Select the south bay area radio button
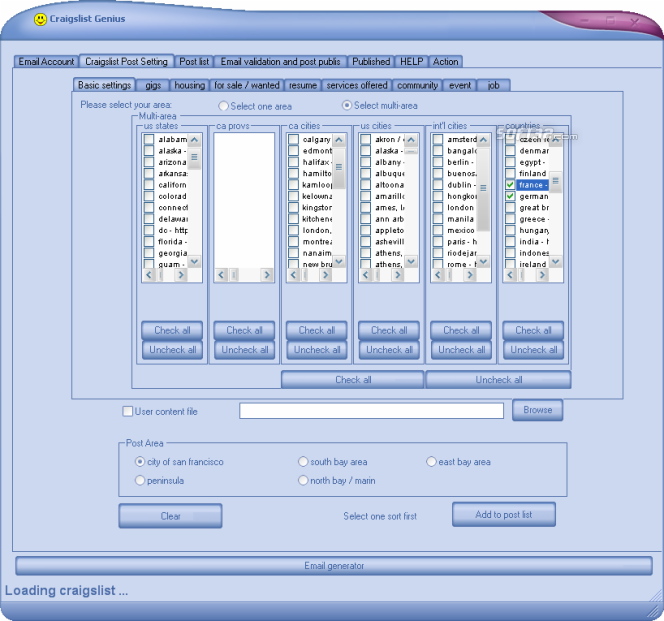Screen dimensions: 664x621 [x=303, y=461]
